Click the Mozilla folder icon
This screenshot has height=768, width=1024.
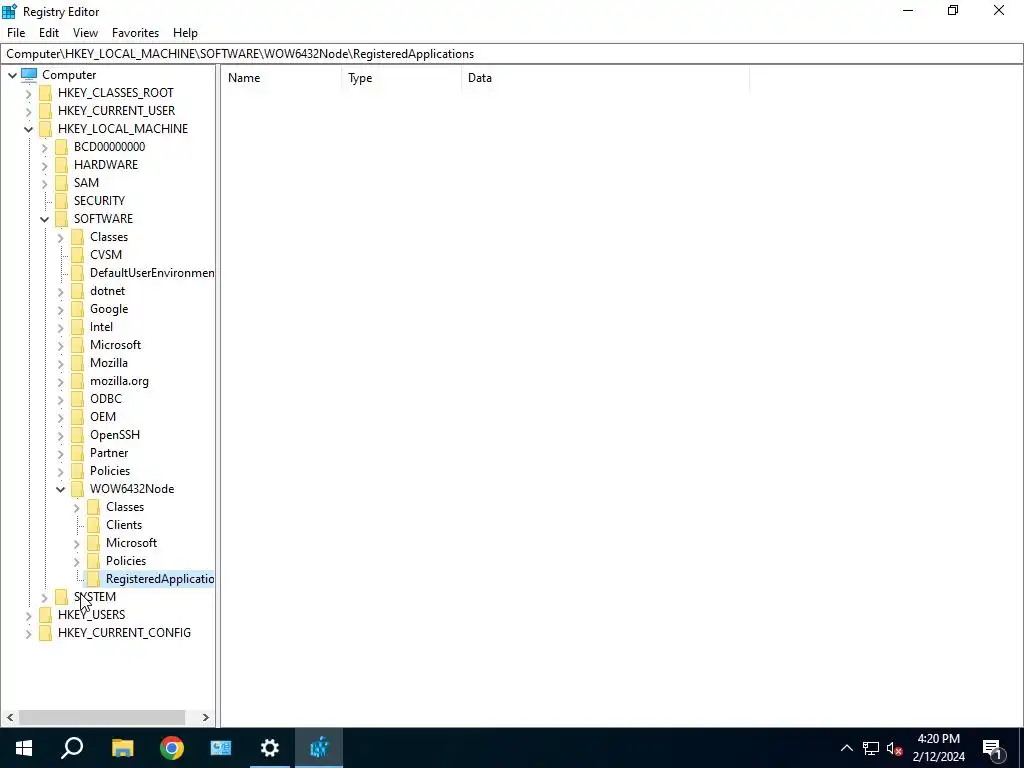point(78,362)
